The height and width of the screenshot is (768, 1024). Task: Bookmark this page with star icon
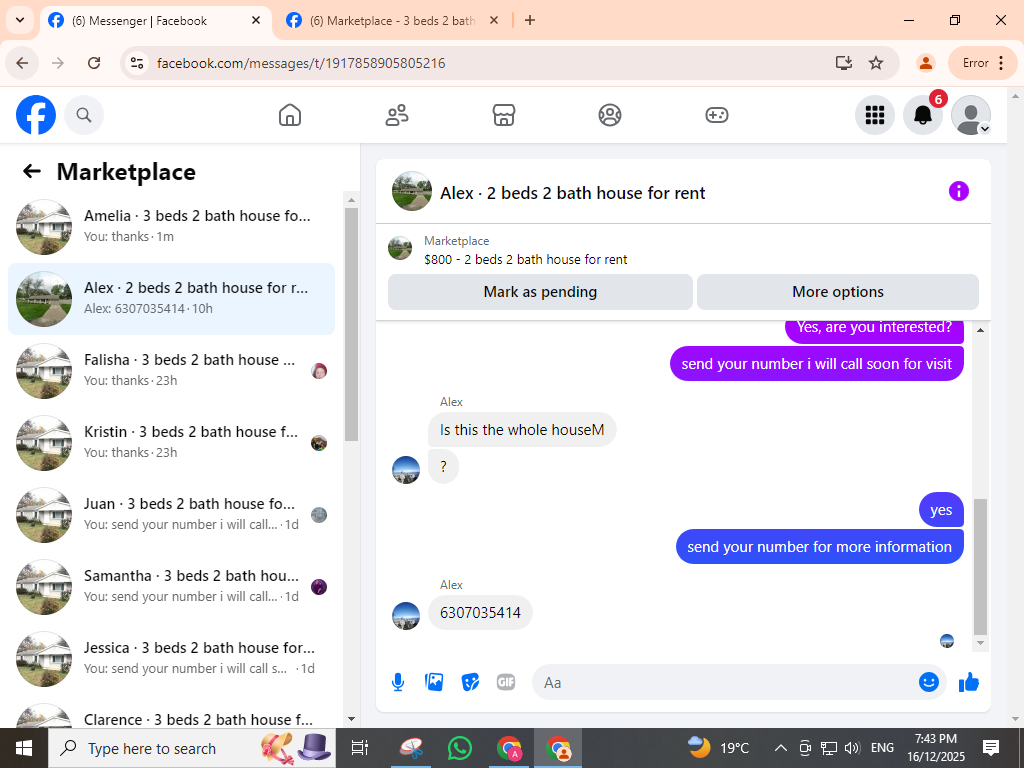(876, 63)
